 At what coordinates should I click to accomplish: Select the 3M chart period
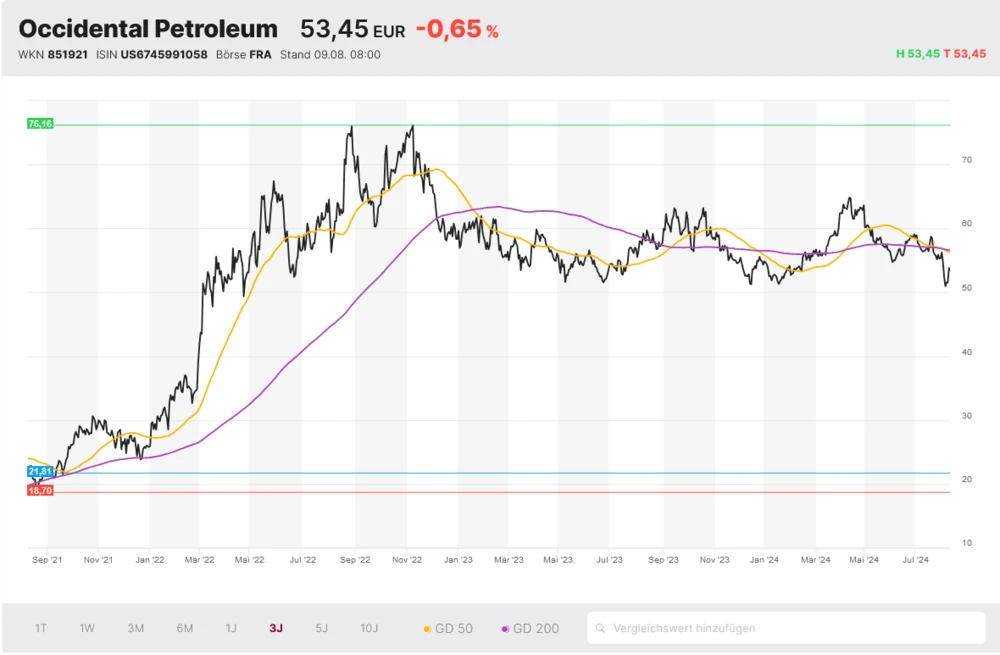(135, 628)
